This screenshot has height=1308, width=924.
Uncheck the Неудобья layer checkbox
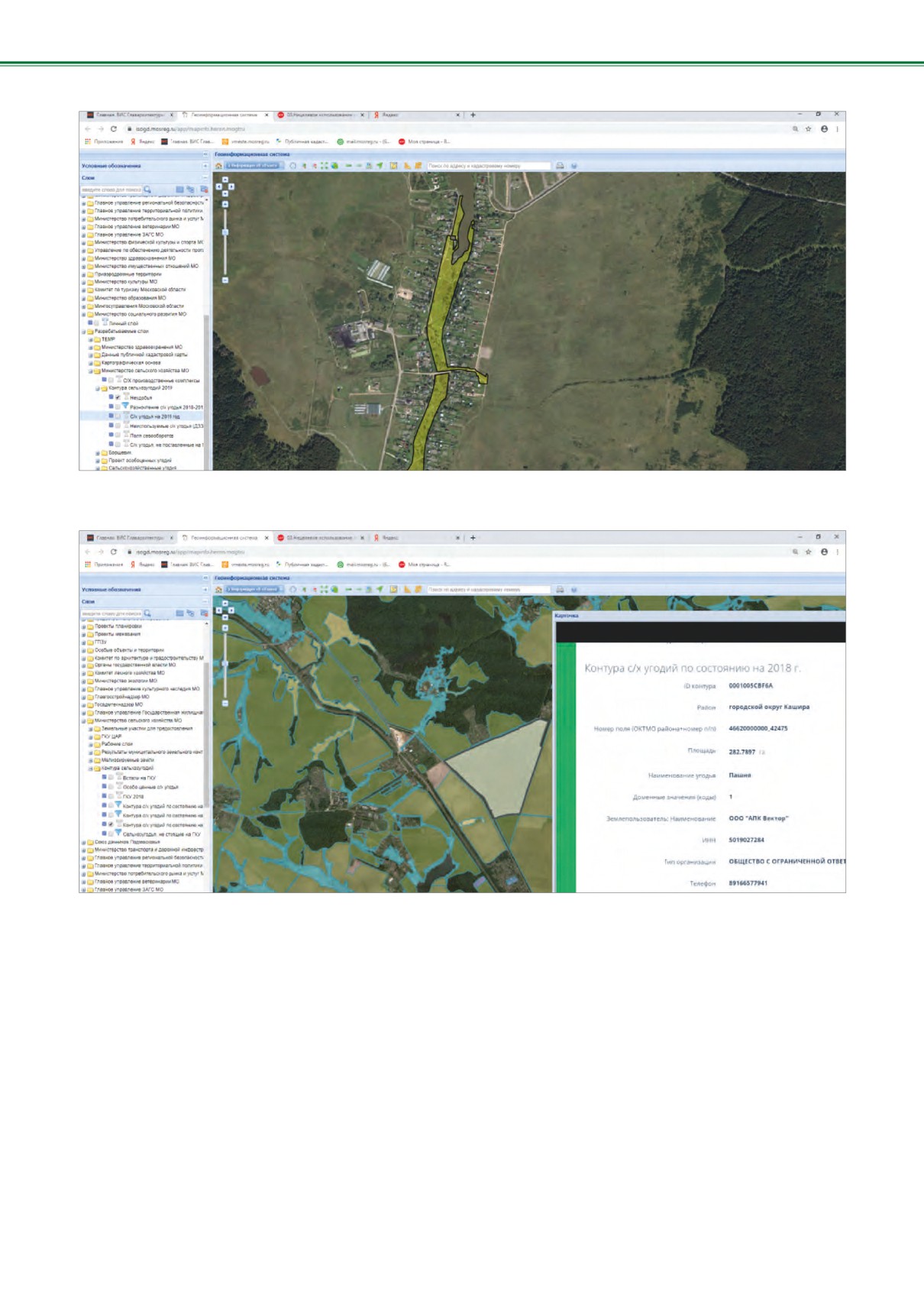(118, 397)
